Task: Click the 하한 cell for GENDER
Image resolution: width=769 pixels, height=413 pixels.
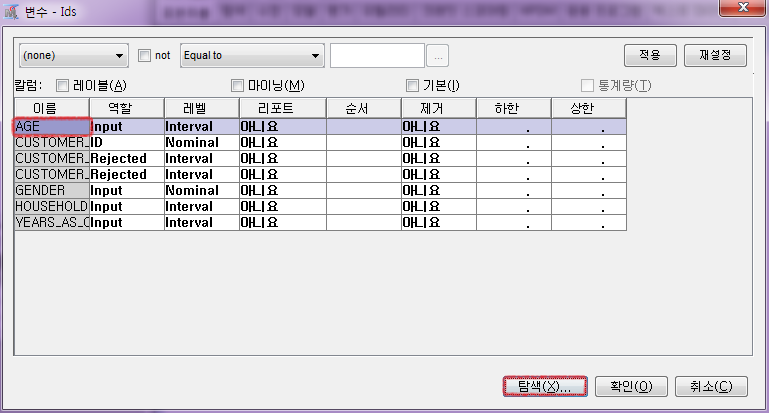Action: pyautogui.click(x=513, y=190)
